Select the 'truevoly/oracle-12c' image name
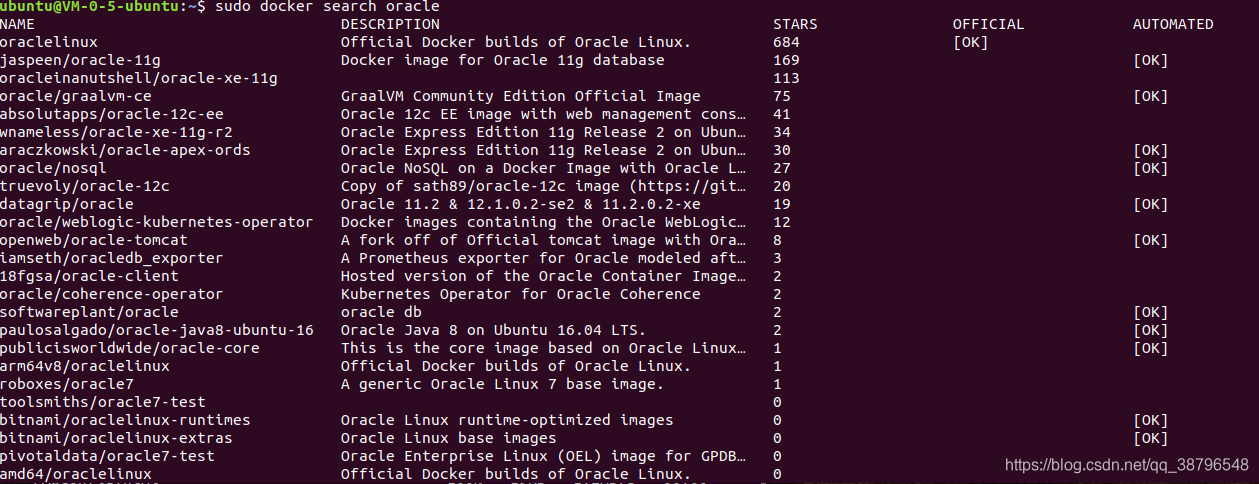1259x484 pixels. pos(85,186)
